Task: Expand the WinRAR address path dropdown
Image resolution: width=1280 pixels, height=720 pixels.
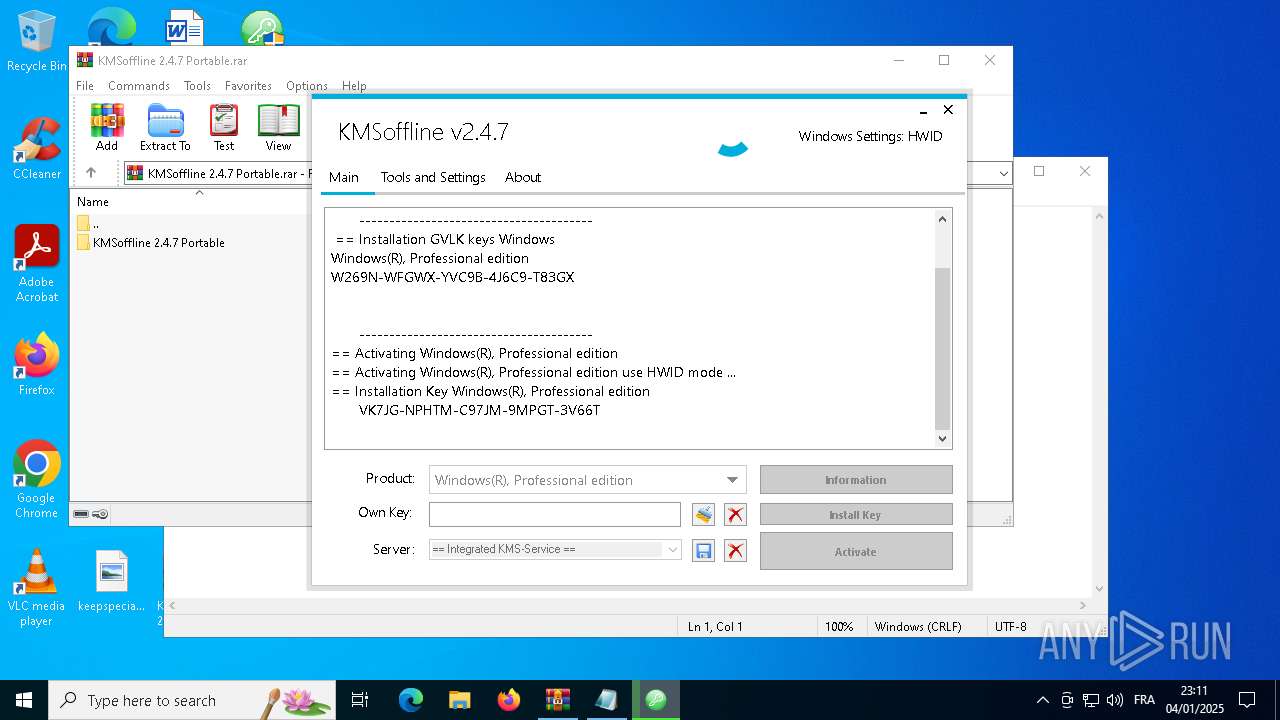Action: [x=1003, y=173]
